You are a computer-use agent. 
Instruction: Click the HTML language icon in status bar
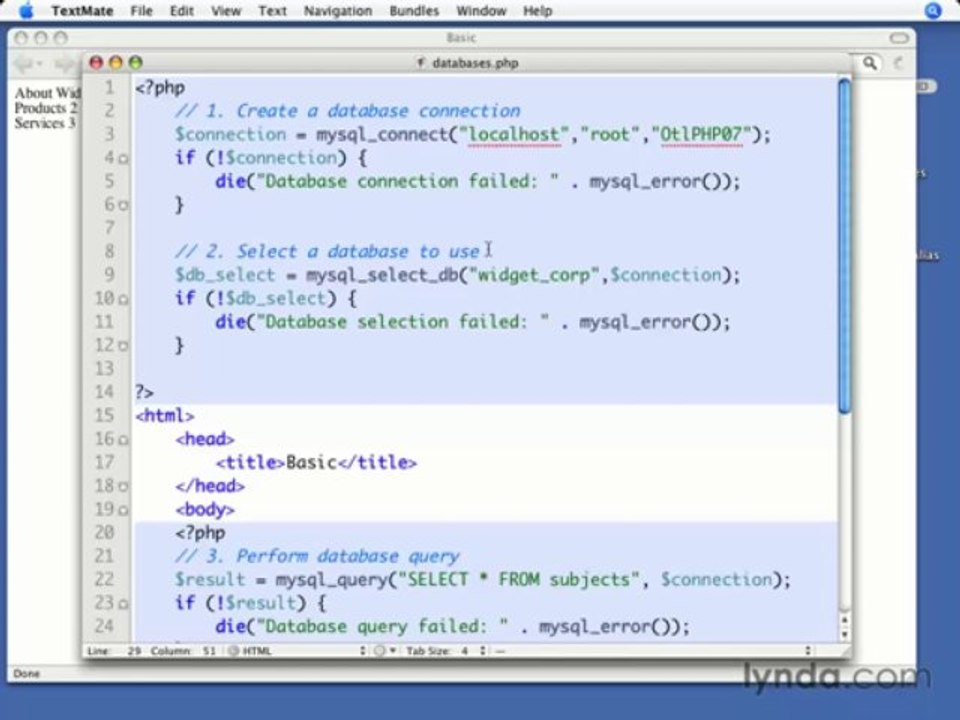(x=233, y=650)
